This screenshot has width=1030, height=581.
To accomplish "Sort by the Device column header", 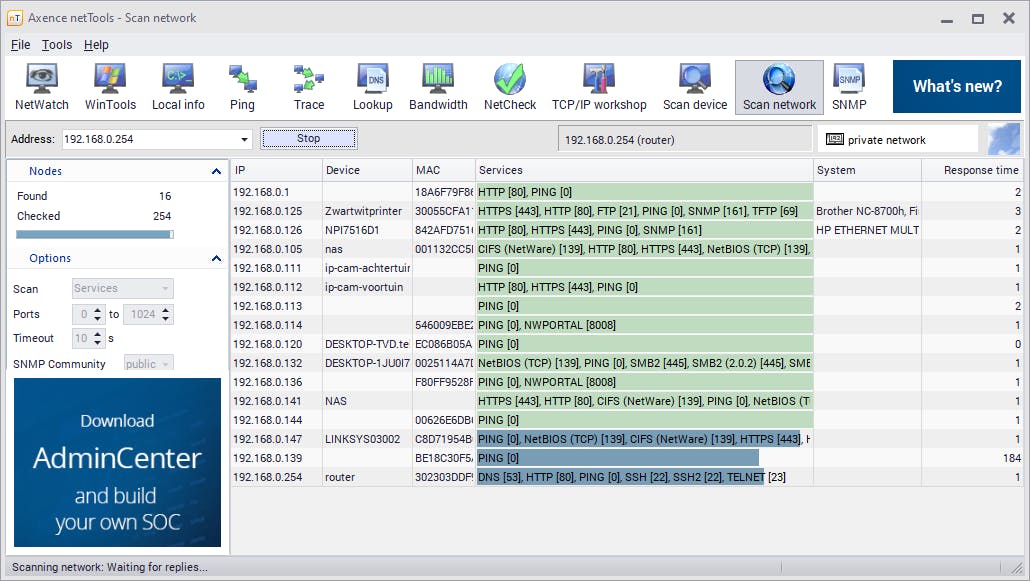I will 367,170.
